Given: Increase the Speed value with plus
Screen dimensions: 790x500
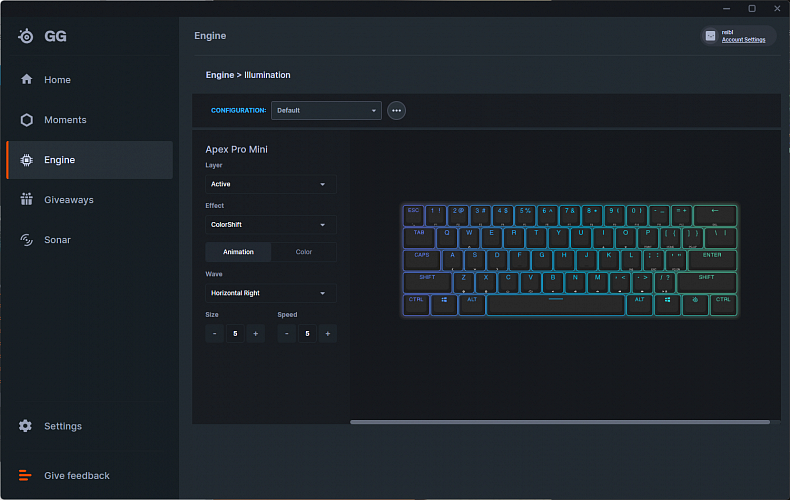Looking at the screenshot, I should 327,334.
